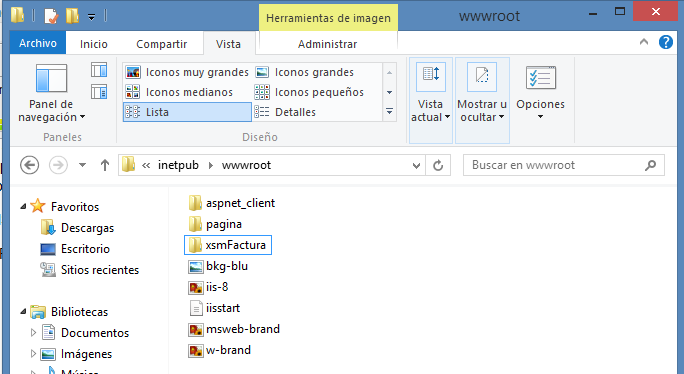Collapse the Favoritos tree node
This screenshot has height=374, width=684.
pos(23,207)
